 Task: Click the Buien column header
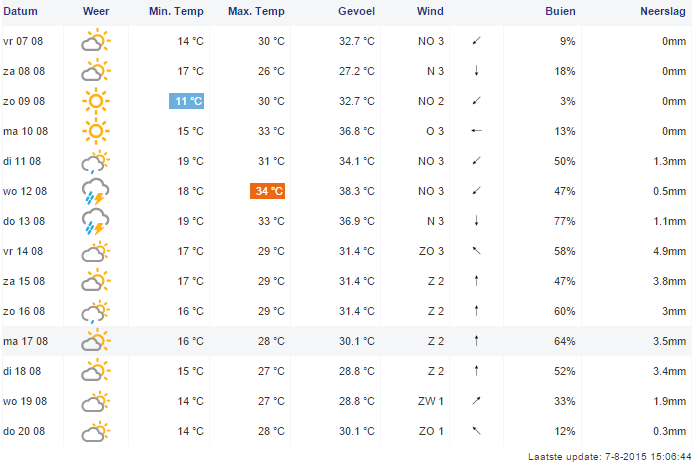pyautogui.click(x=560, y=11)
